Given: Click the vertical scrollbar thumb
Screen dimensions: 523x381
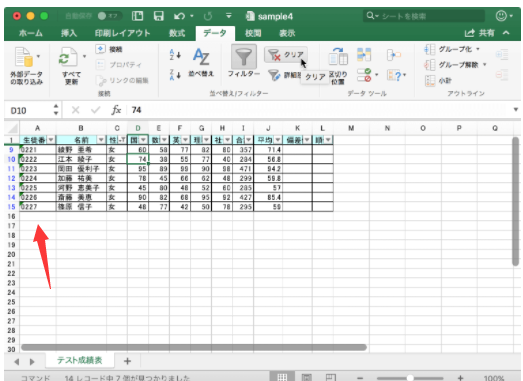Looking at the screenshot, I should click(516, 201).
